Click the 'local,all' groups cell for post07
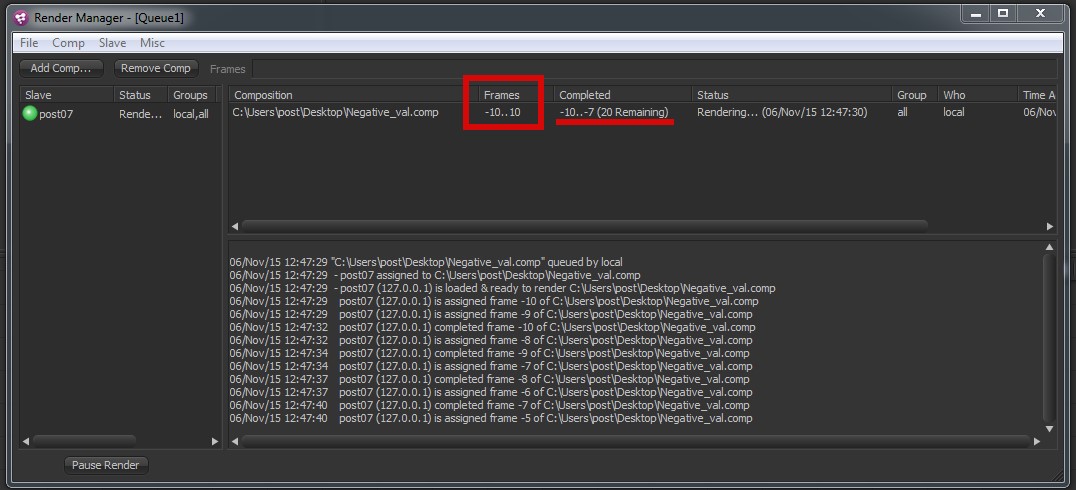The width and height of the screenshot is (1076, 490). tap(191, 114)
